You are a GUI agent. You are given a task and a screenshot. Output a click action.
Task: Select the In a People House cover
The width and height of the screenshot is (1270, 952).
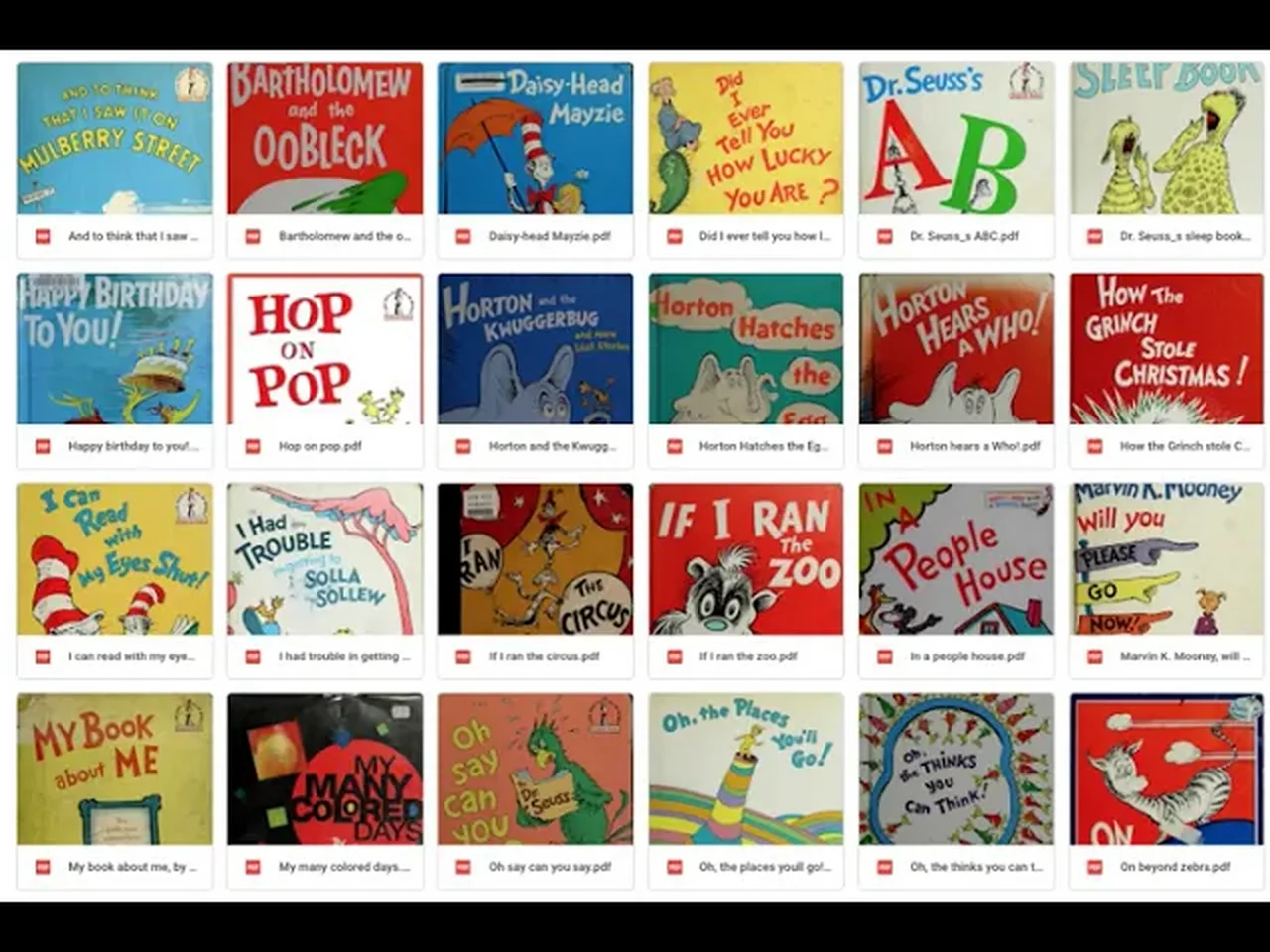tap(956, 559)
